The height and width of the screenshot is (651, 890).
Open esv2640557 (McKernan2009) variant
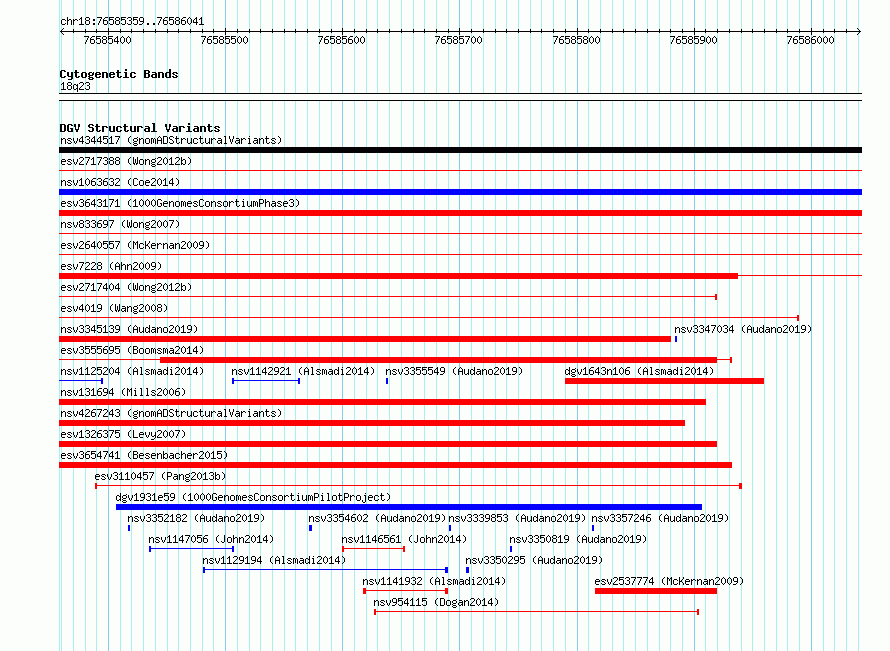[135, 245]
